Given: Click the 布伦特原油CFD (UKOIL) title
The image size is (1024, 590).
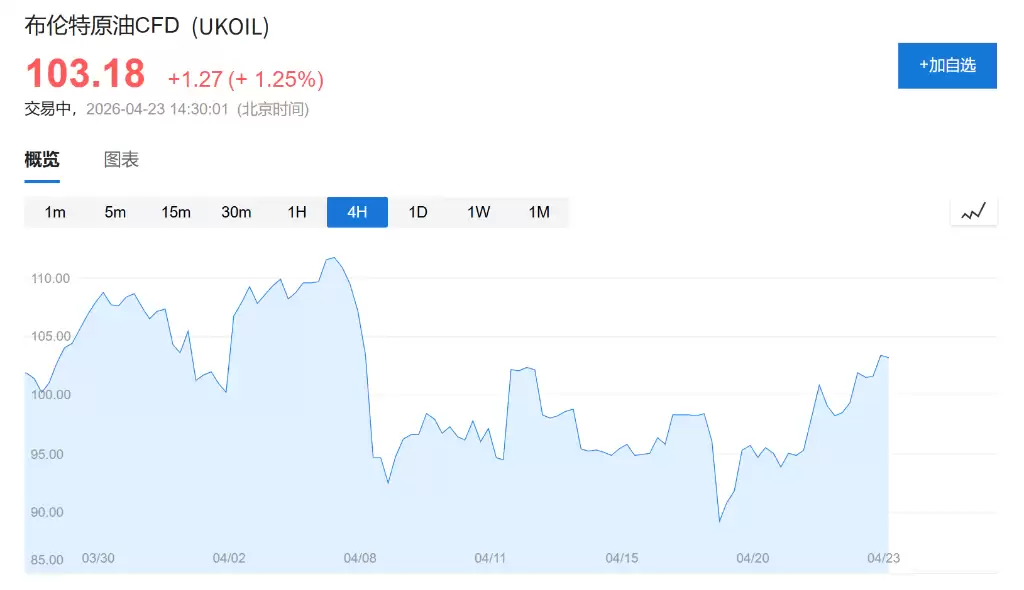Looking at the screenshot, I should coord(147,27).
